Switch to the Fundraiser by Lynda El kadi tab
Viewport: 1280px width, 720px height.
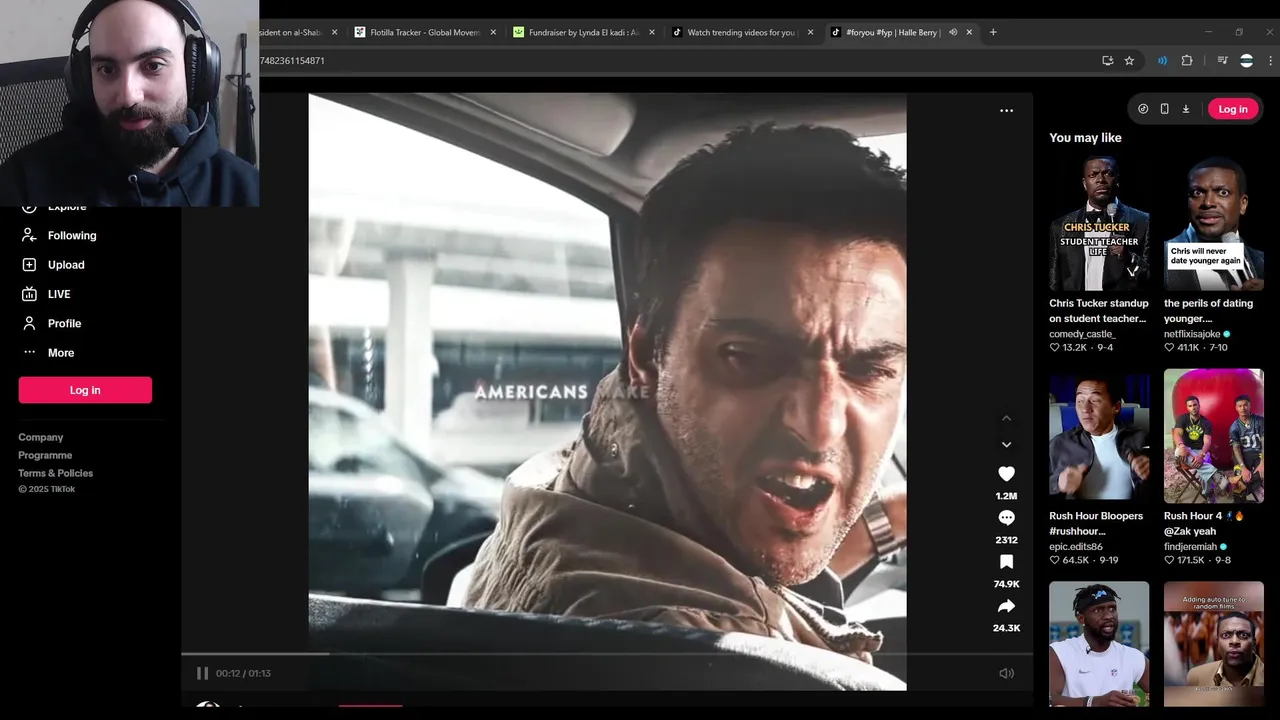pyautogui.click(x=583, y=32)
